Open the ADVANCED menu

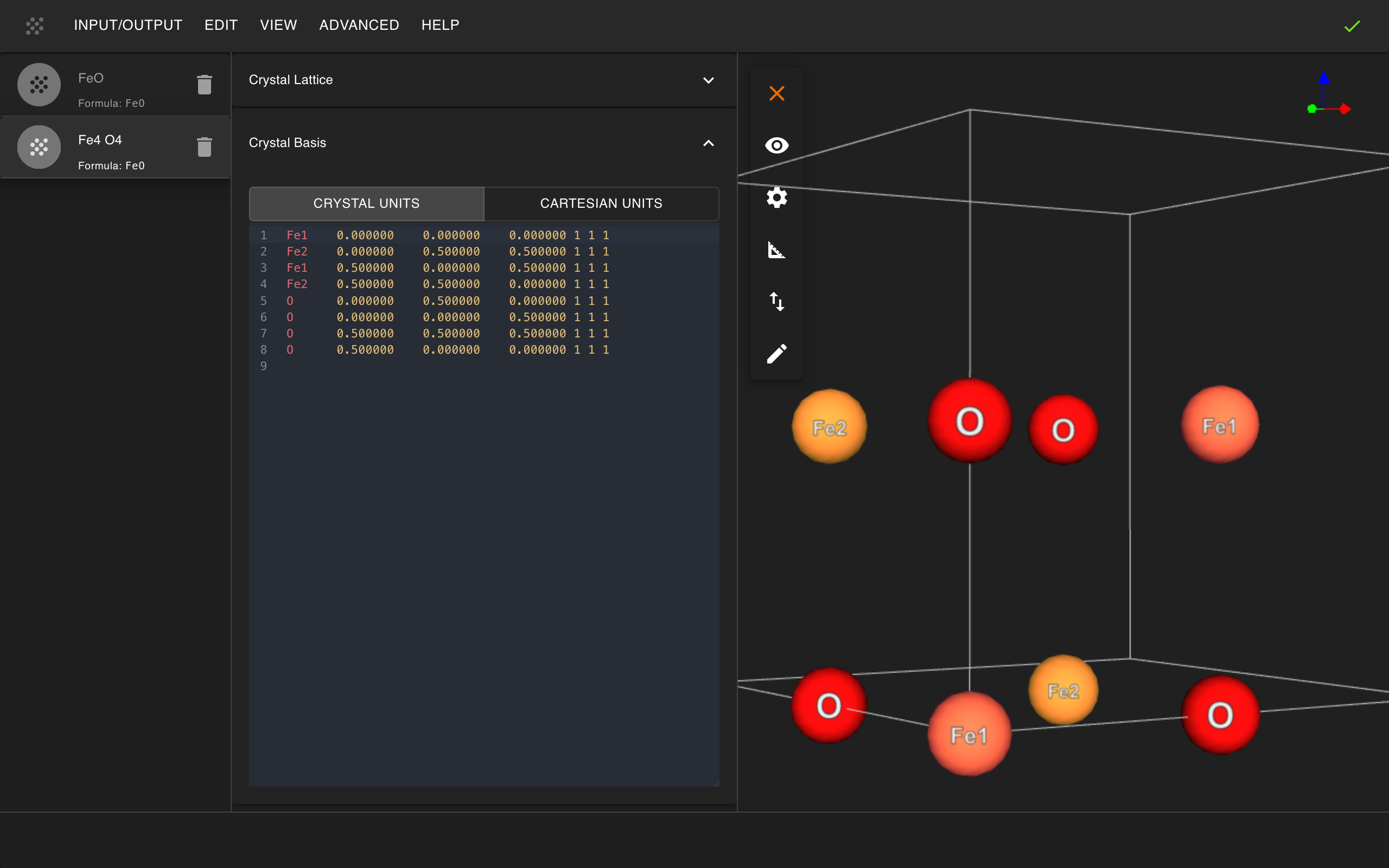coord(359,25)
